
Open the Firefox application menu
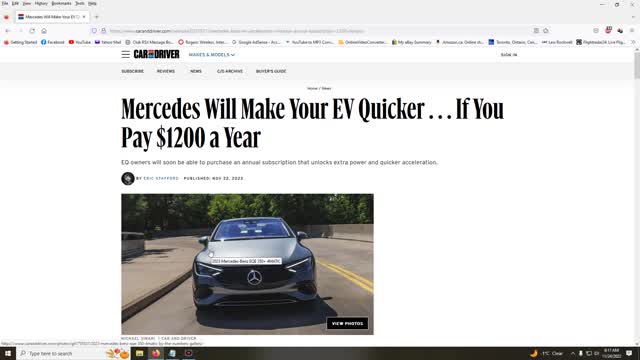click(x=632, y=31)
